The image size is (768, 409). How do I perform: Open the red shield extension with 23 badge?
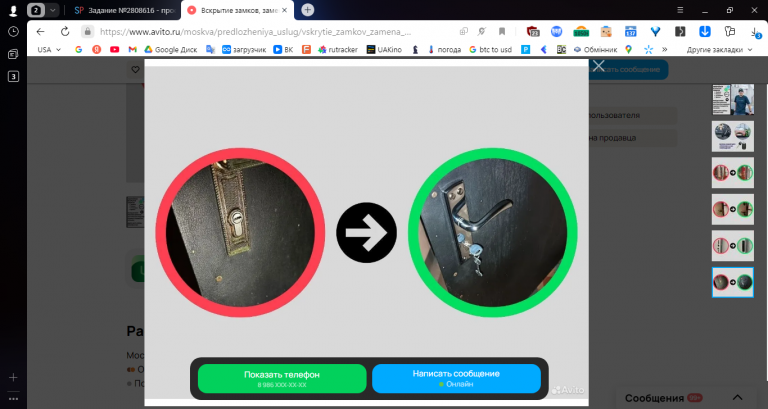533,31
